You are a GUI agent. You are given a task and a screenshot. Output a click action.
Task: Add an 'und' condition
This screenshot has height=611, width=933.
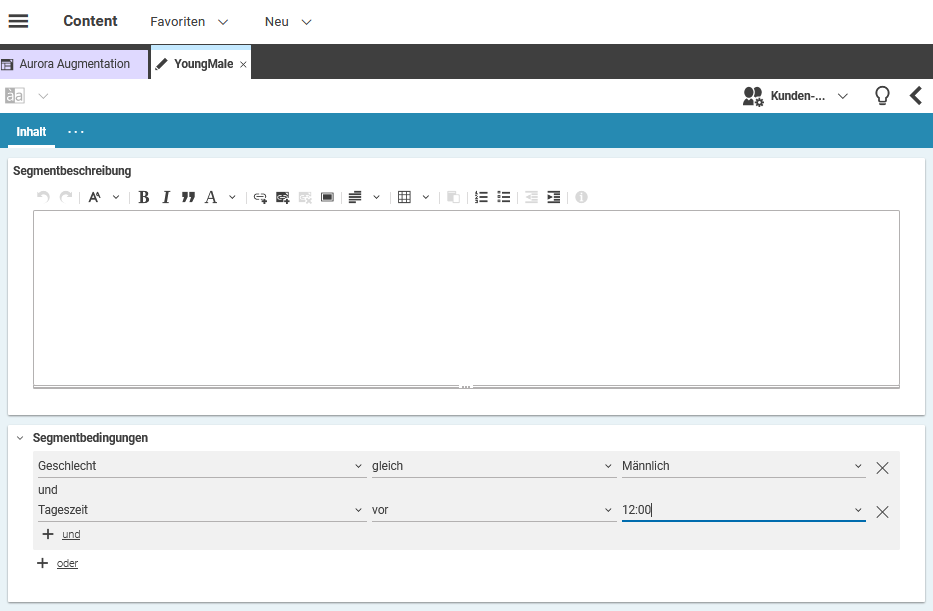[70, 535]
